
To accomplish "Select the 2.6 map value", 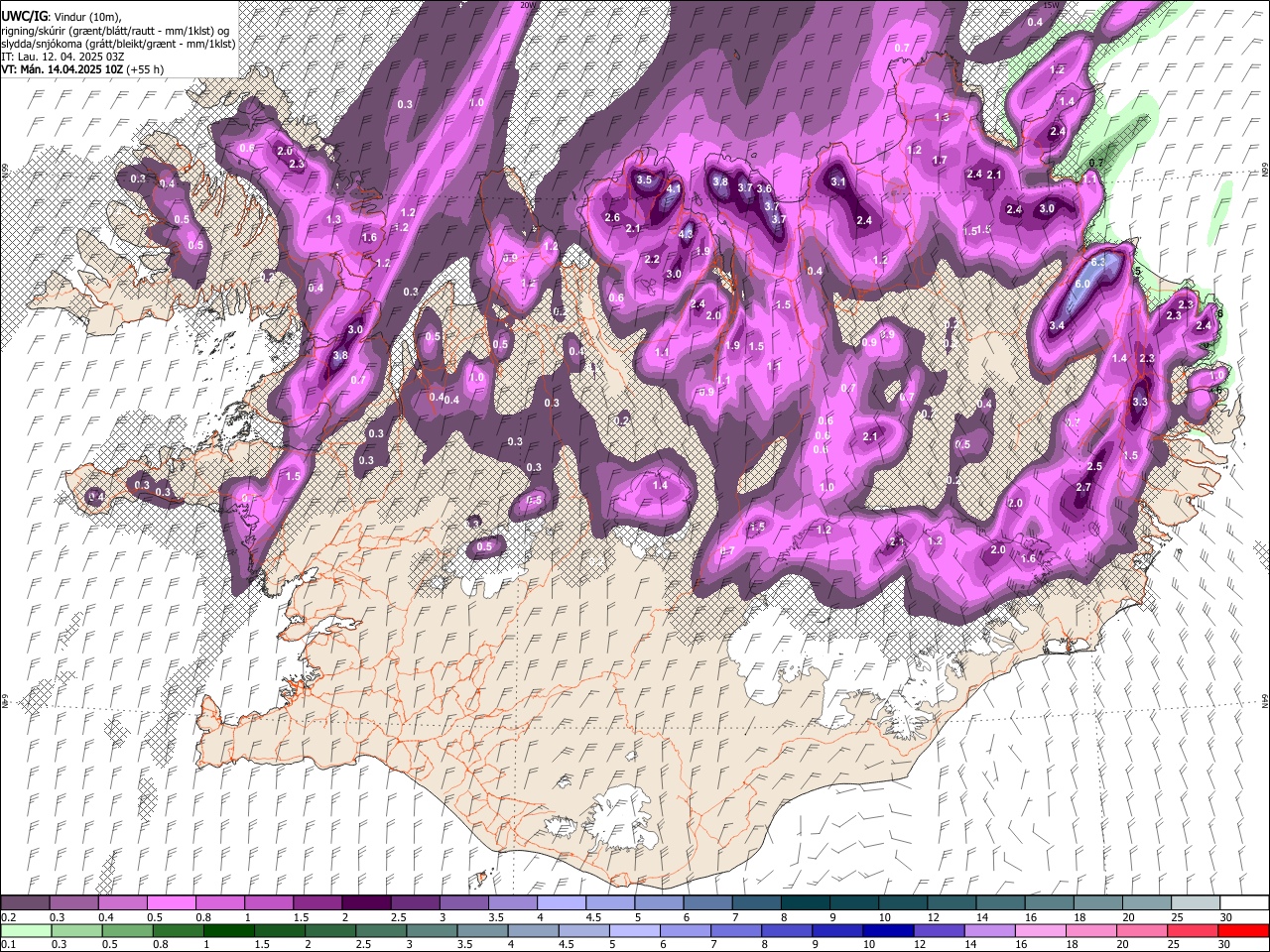I will click(x=611, y=217).
